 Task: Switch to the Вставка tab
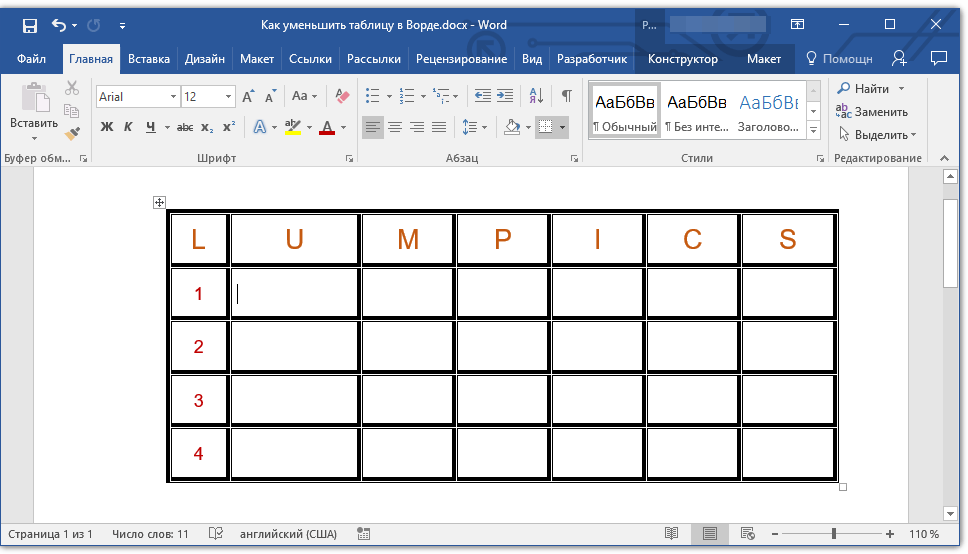click(x=149, y=59)
